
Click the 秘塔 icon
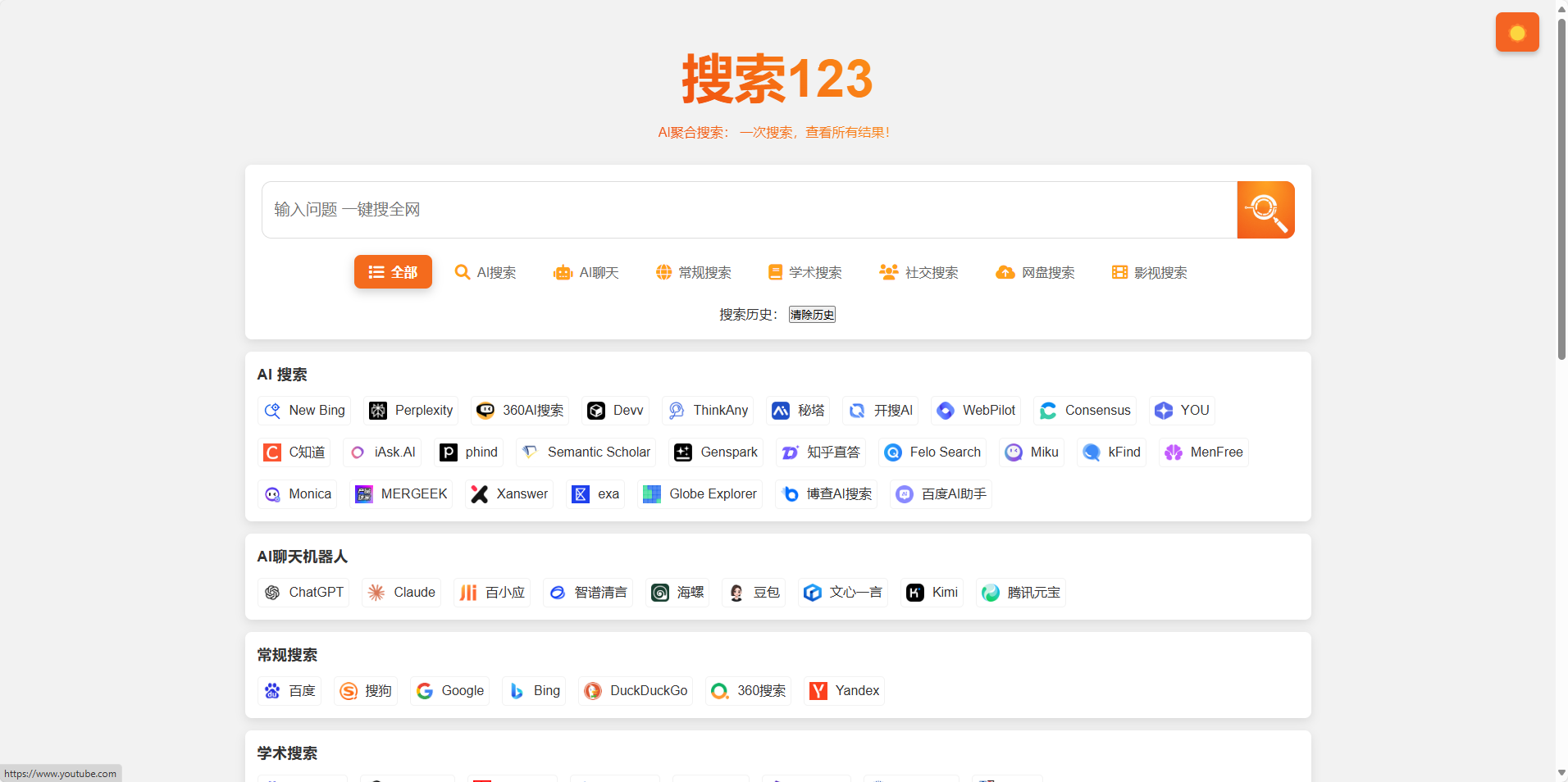(x=781, y=411)
